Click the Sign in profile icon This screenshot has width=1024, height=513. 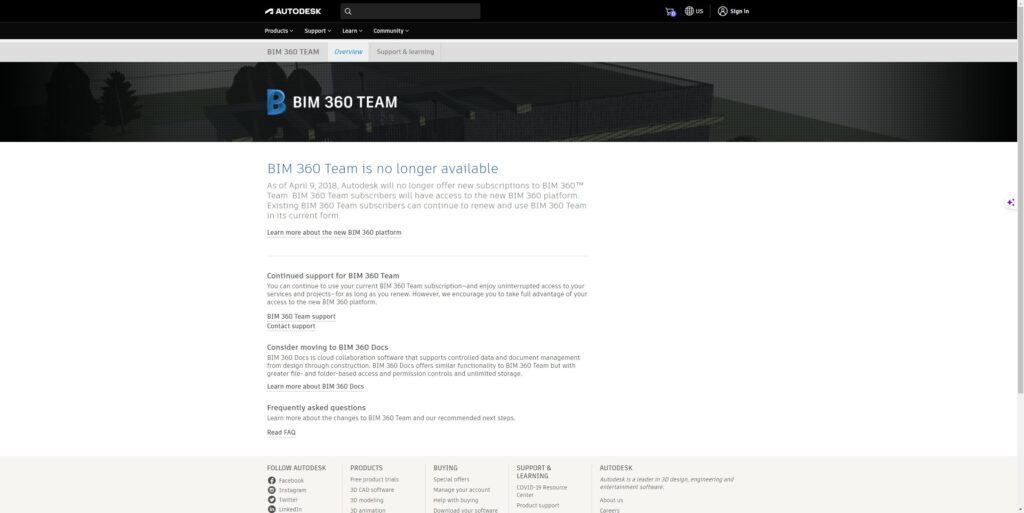point(722,11)
